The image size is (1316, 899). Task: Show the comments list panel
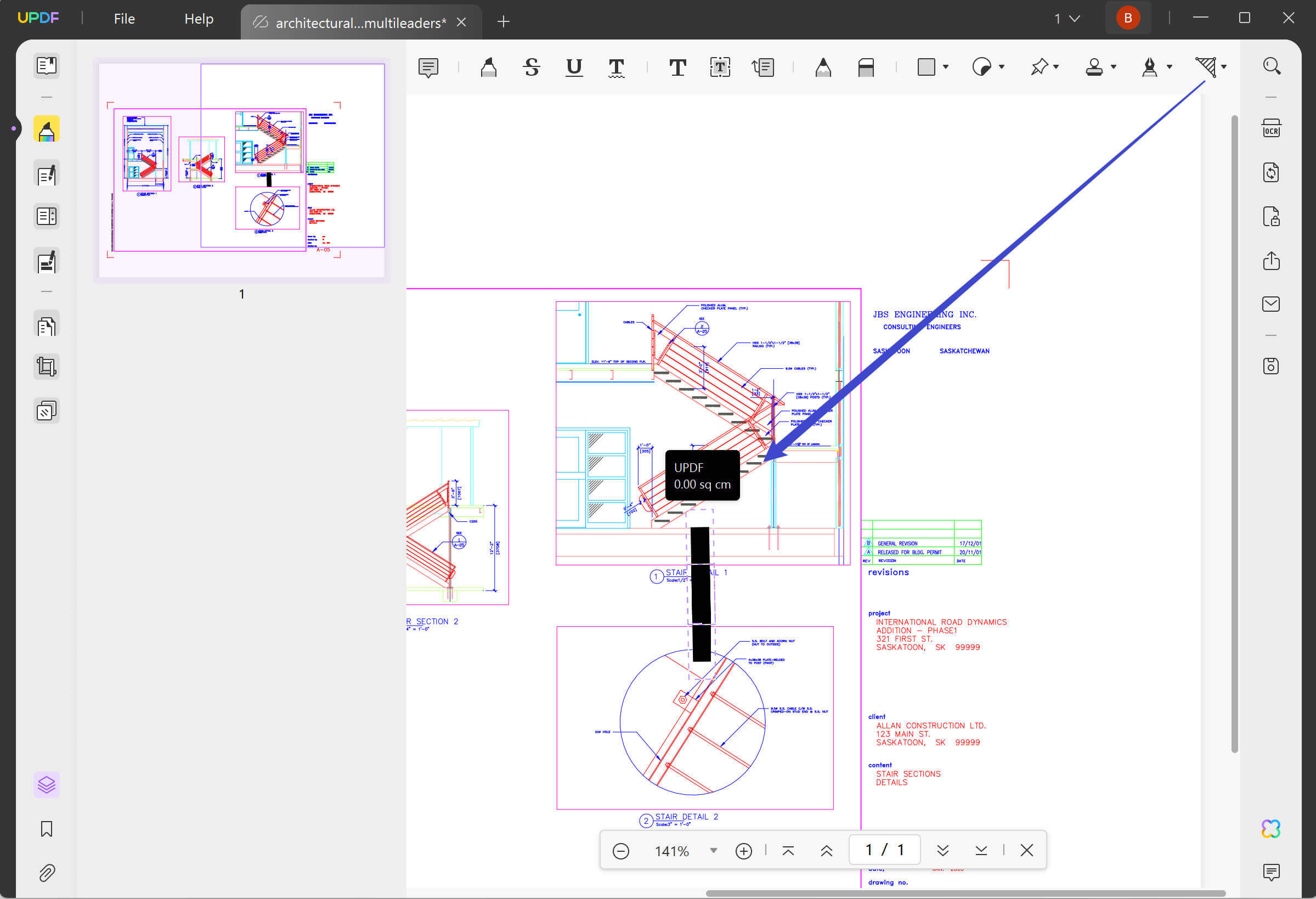[x=1271, y=872]
